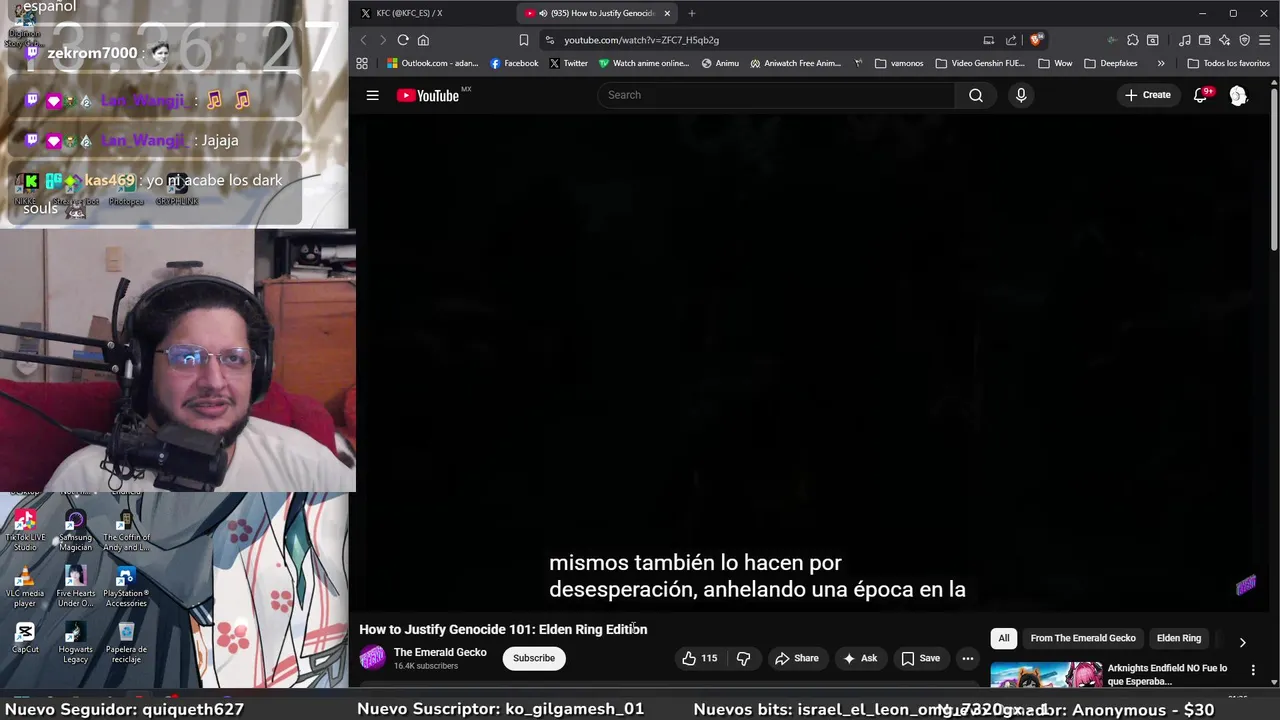Expand hidden bookmarks with double chevron

pyautogui.click(x=1161, y=63)
